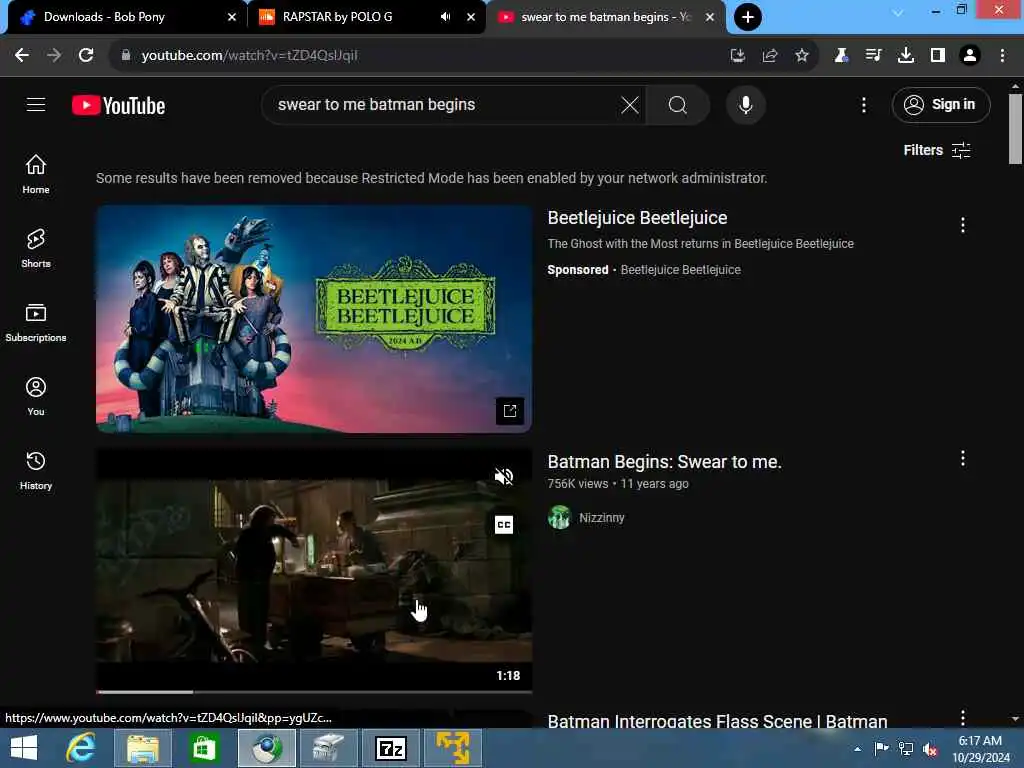Open the You section in the sidebar
Image resolution: width=1024 pixels, height=768 pixels.
36,396
